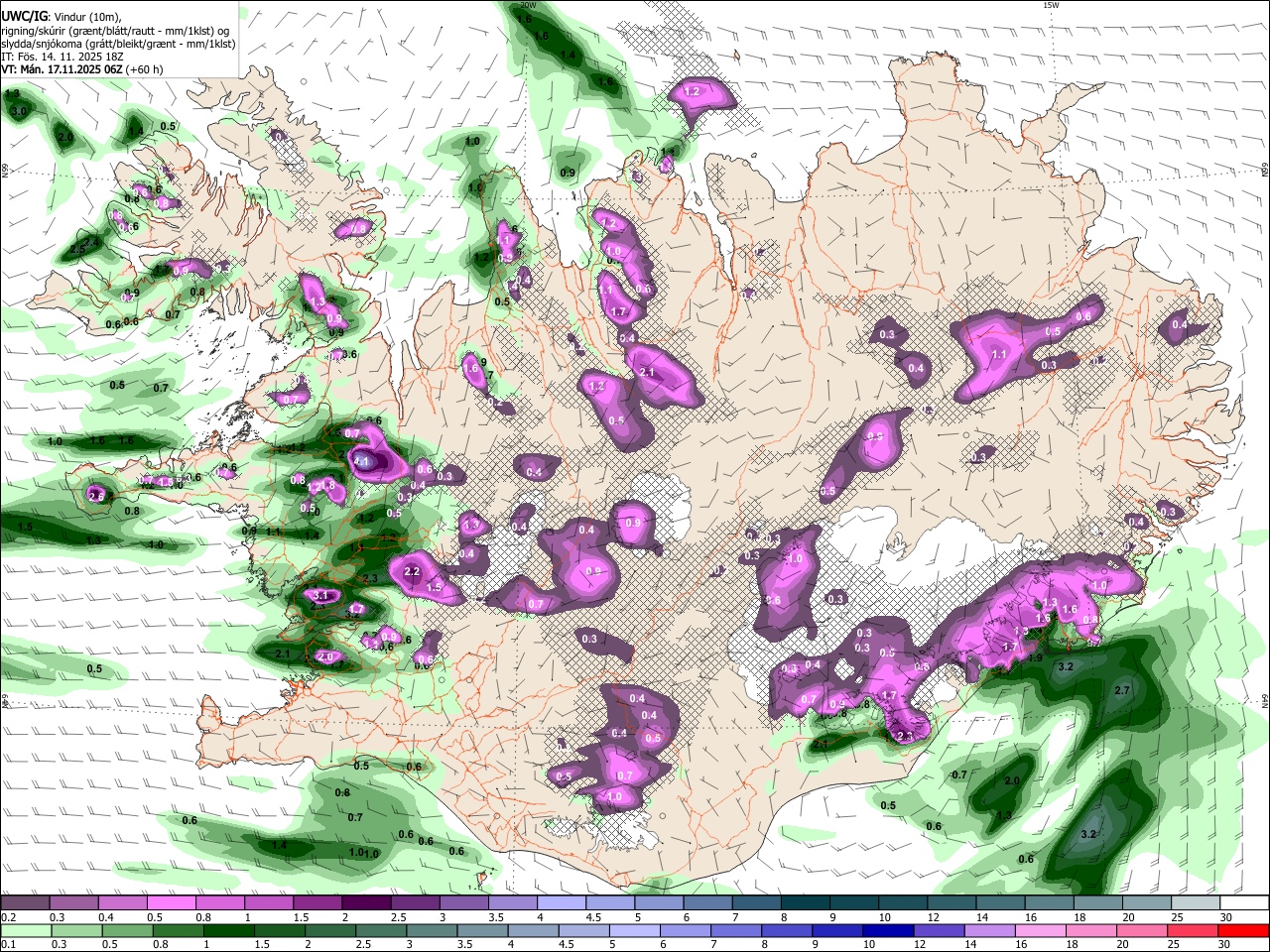Click upper legend pink swatch between 0.5 and 0.8
The height and width of the screenshot is (952, 1270).
point(171,903)
